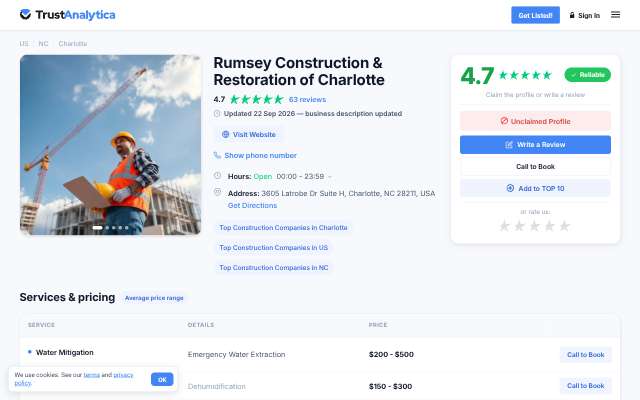Image resolution: width=640 pixels, height=400 pixels.
Task: Click the SERVICE column header
Action: pos(41,325)
